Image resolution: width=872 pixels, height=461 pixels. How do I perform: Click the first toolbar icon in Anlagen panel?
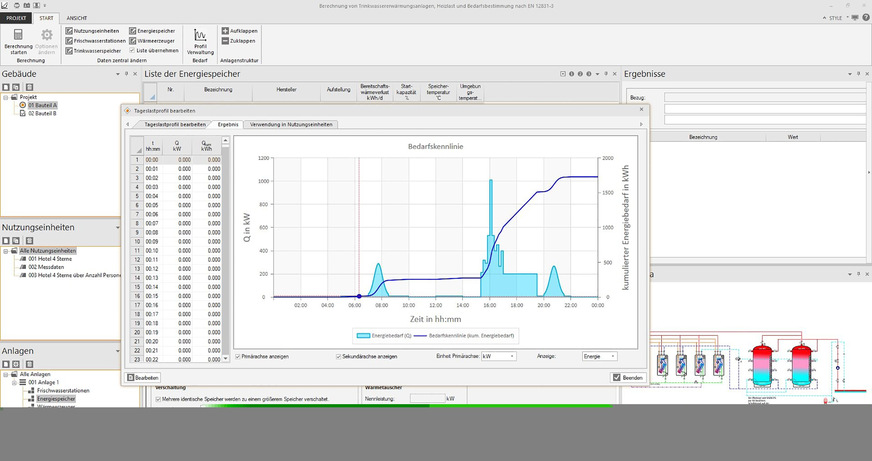coord(6,364)
